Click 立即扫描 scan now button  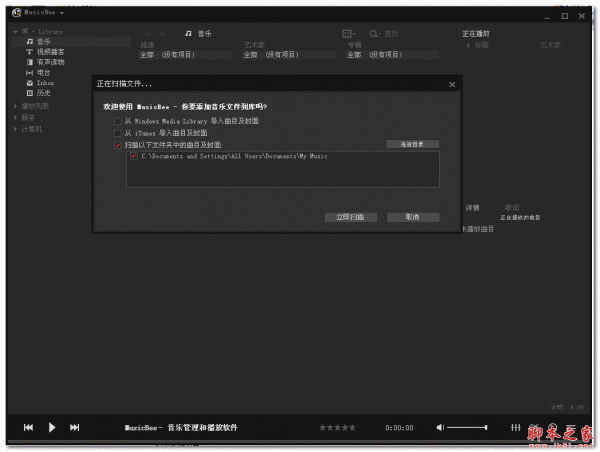[351, 217]
